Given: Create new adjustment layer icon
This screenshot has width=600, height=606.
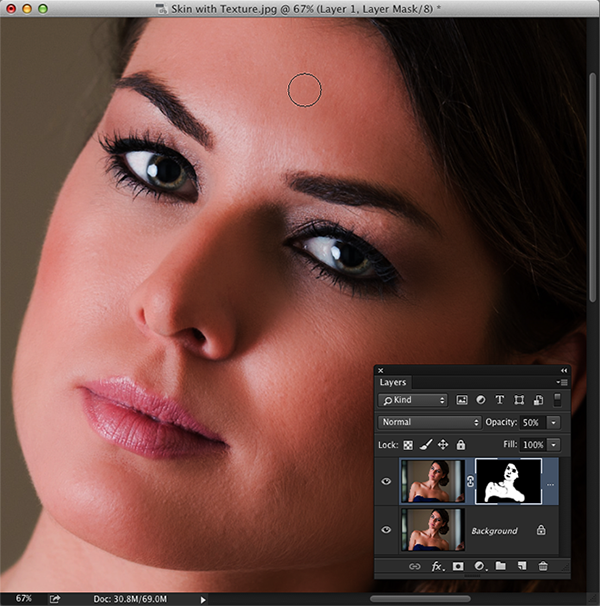Looking at the screenshot, I should [x=480, y=566].
